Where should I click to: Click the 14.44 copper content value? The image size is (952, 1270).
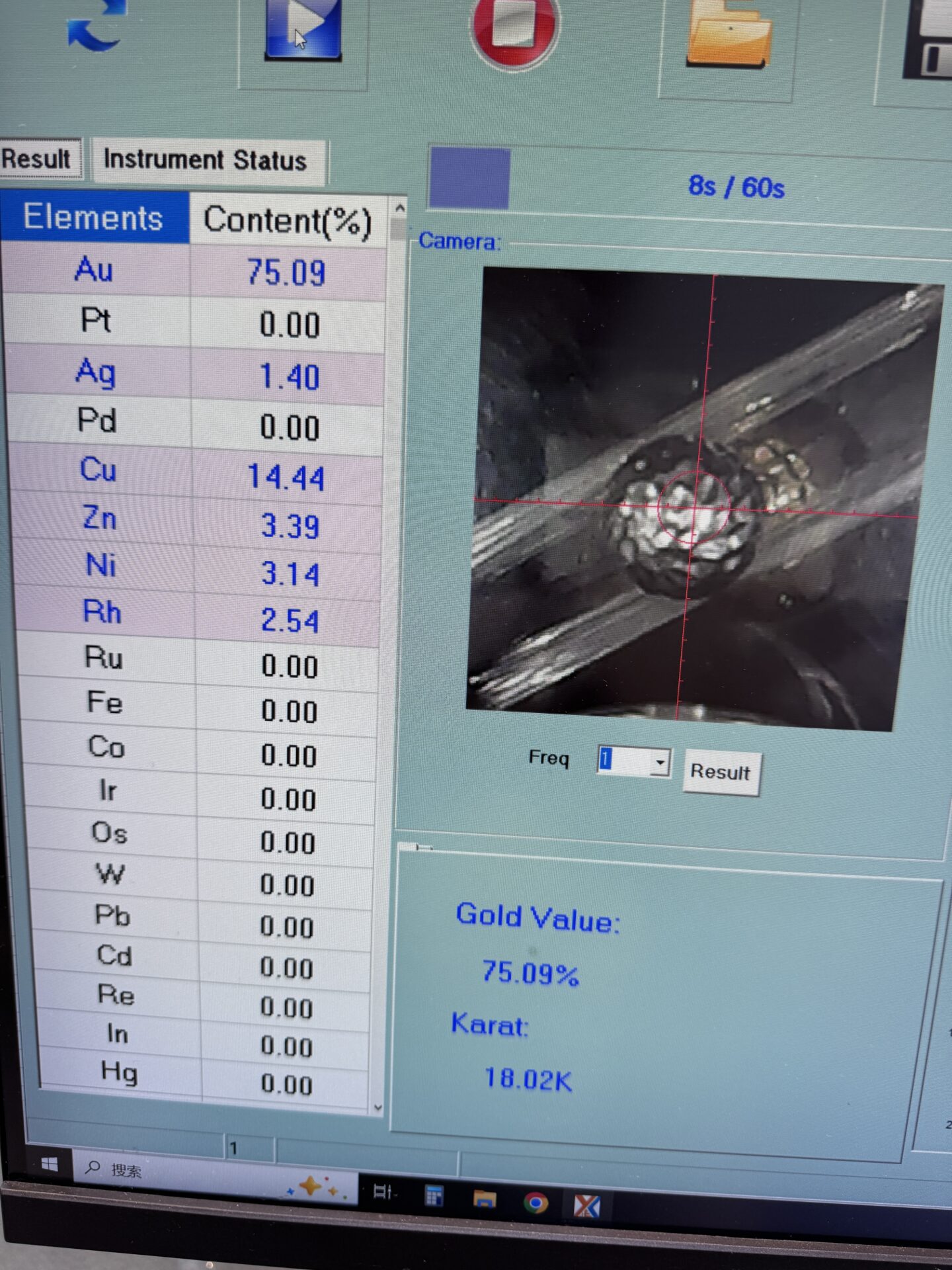click(286, 477)
